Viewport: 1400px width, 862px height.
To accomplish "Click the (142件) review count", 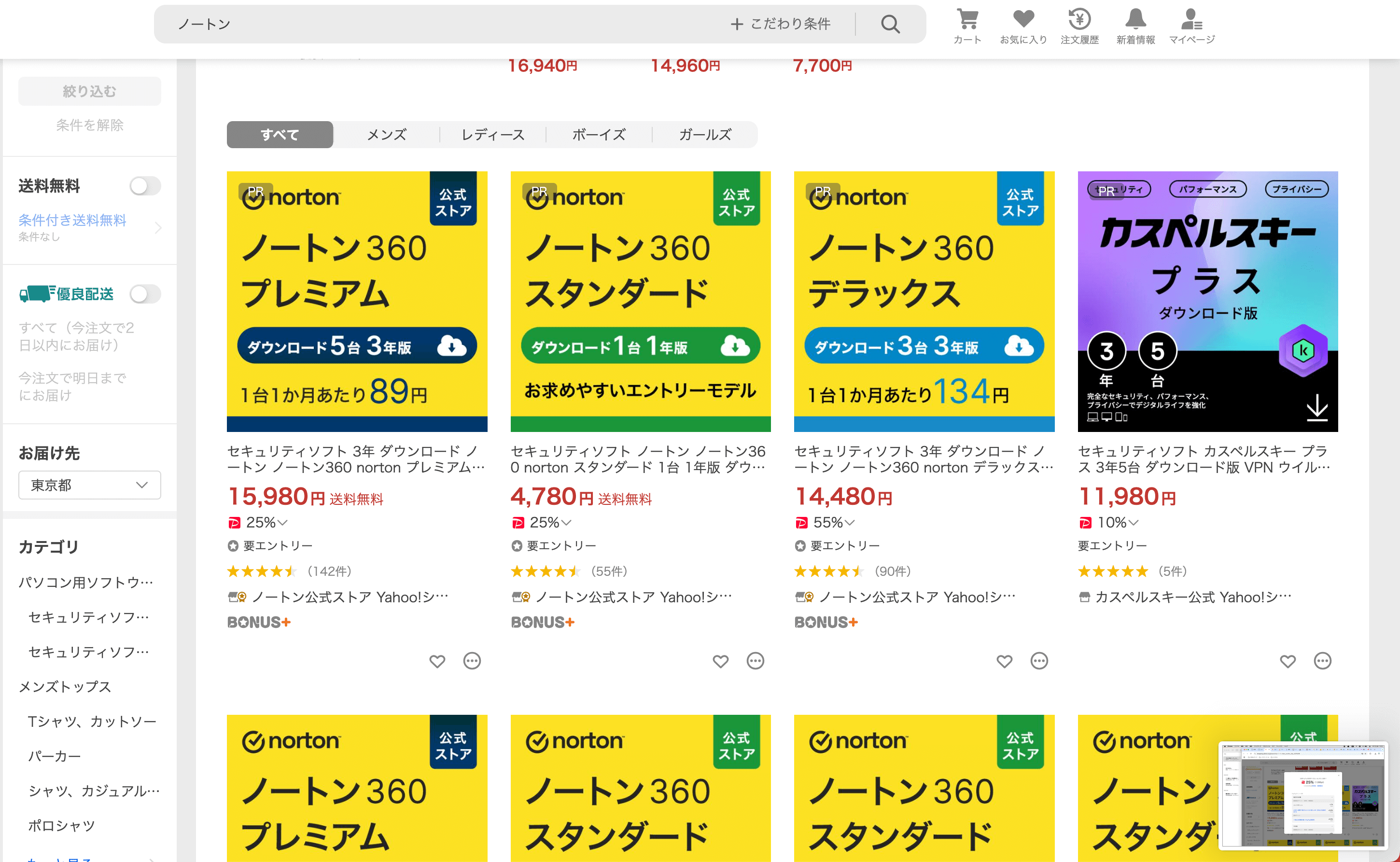I will [x=330, y=571].
